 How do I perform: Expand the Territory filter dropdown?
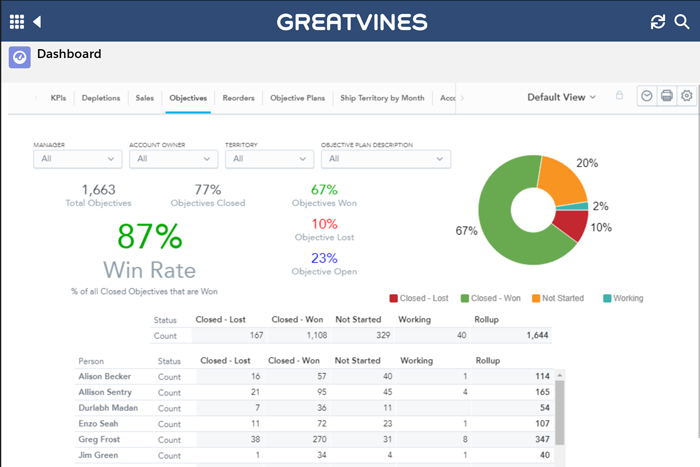tap(269, 158)
